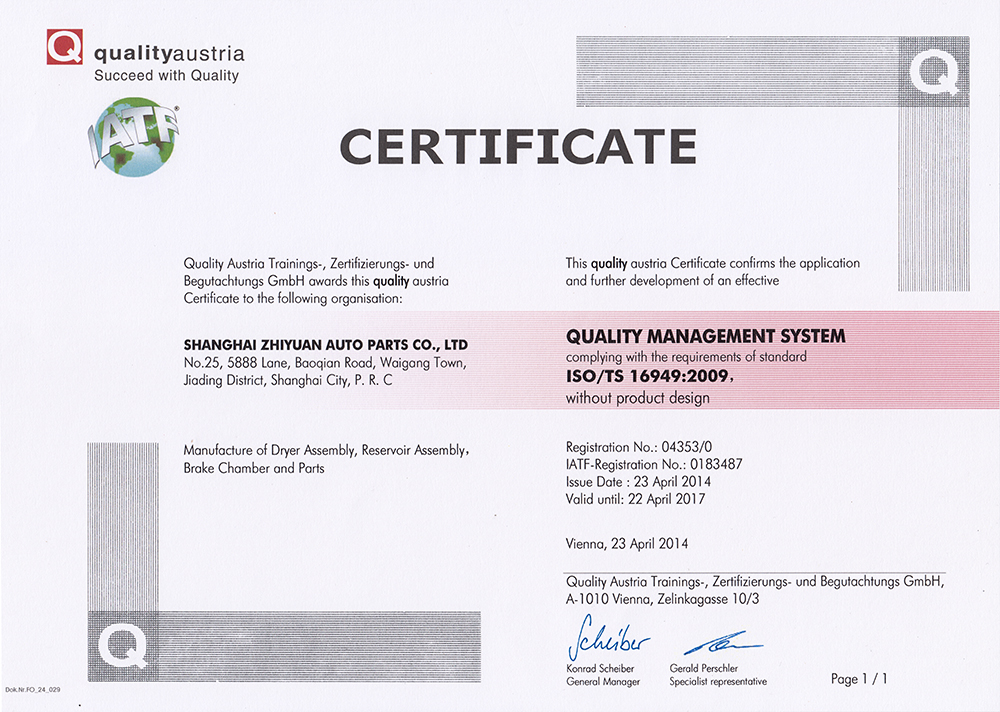1000x712 pixels.
Task: Click the Zelinkagasse 10/3 Vienna address
Action: [x=662, y=599]
